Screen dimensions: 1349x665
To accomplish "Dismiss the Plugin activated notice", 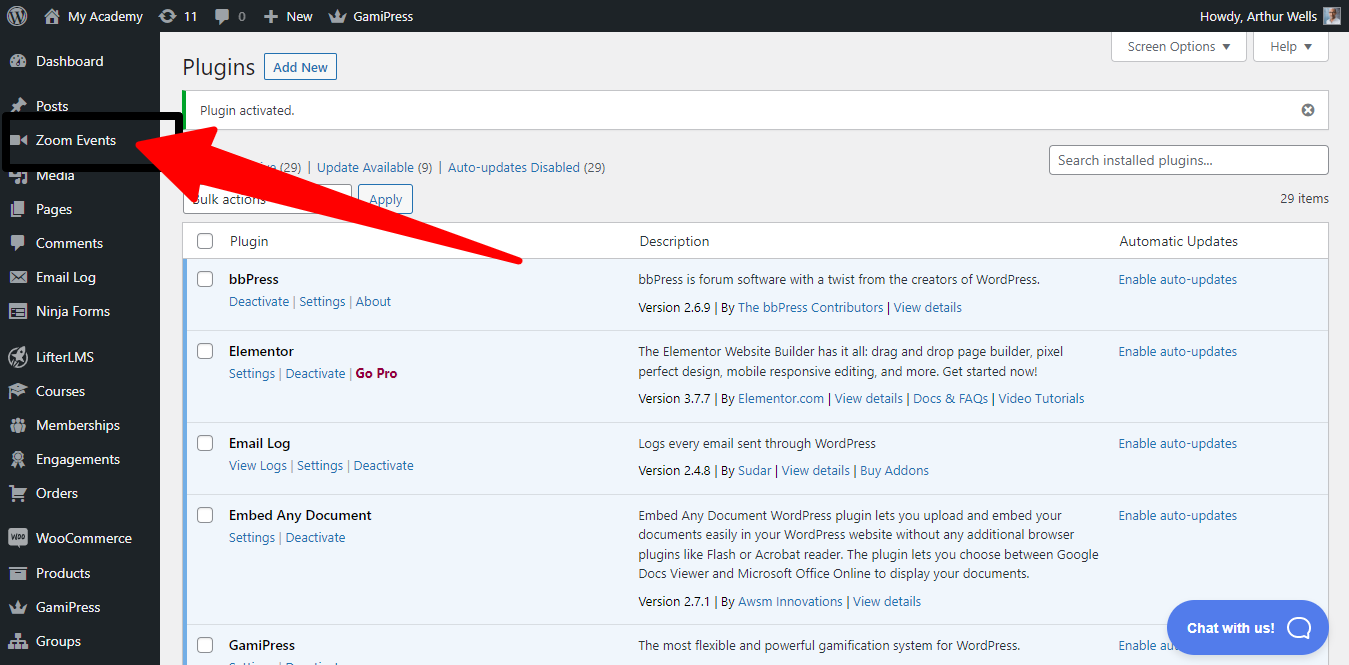I will 1307,110.
